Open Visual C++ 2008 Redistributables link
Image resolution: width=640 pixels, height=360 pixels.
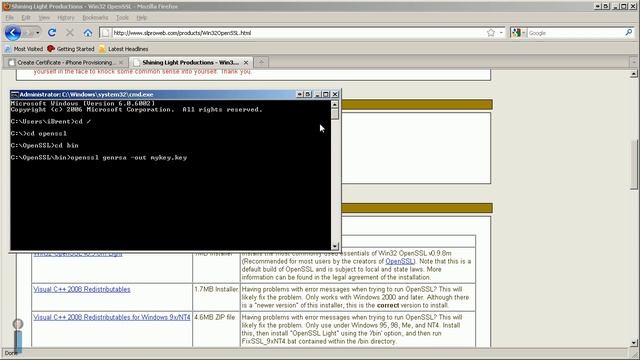pos(82,289)
